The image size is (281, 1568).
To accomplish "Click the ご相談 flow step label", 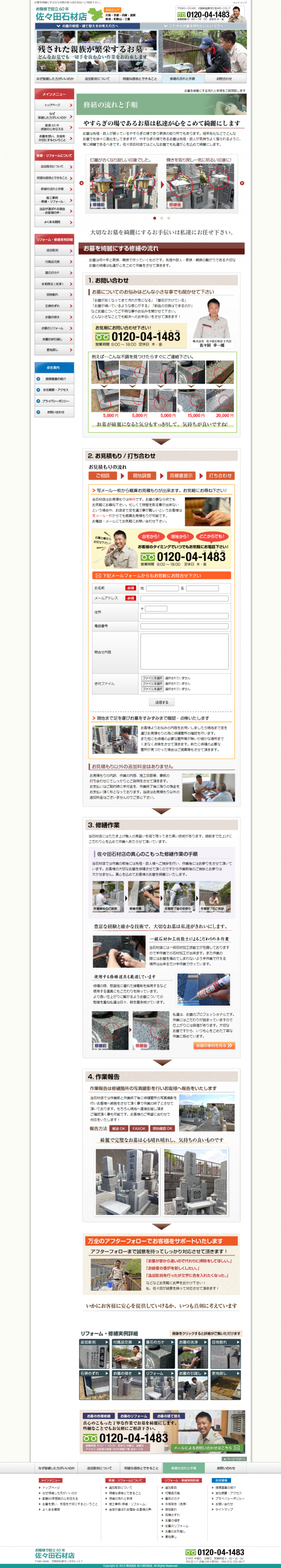I will (x=102, y=475).
